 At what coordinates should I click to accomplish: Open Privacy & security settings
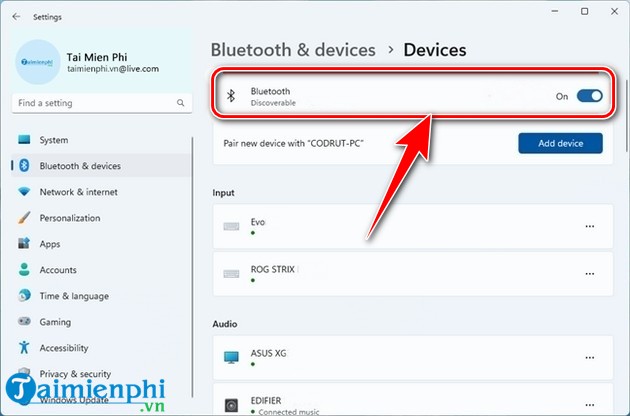pyautogui.click(x=102, y=373)
